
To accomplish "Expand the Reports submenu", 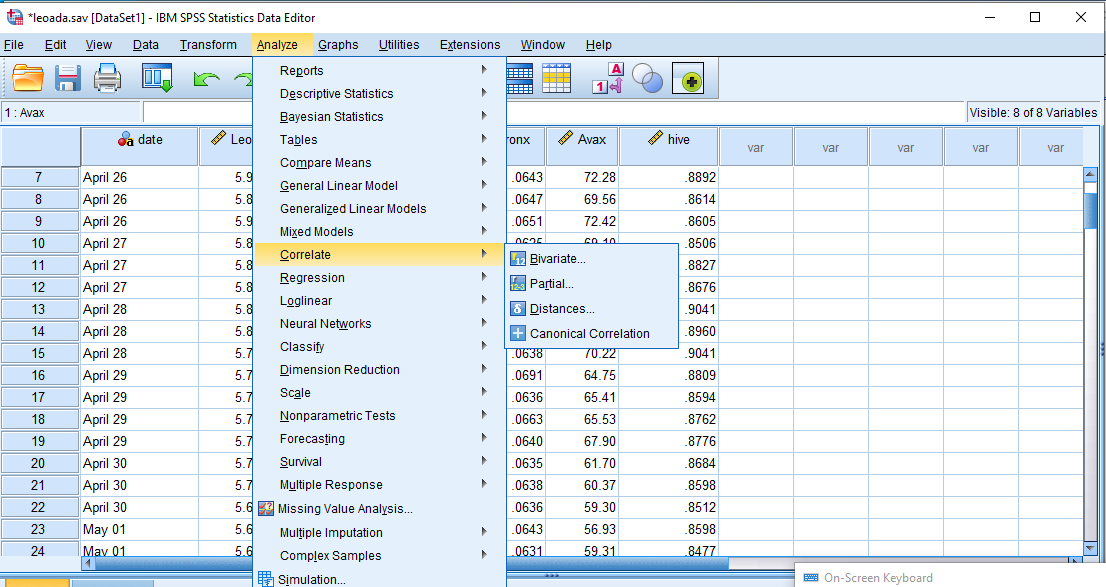I will tap(379, 71).
